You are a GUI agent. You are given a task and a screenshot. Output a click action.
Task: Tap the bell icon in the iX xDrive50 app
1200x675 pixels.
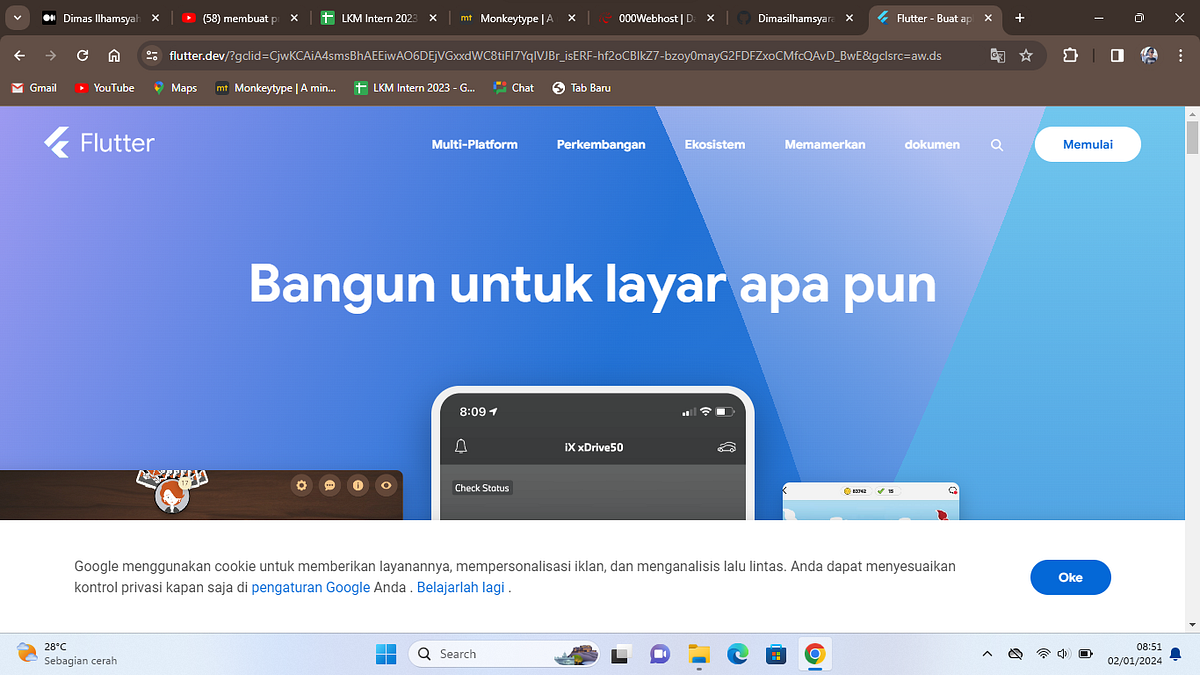459,447
